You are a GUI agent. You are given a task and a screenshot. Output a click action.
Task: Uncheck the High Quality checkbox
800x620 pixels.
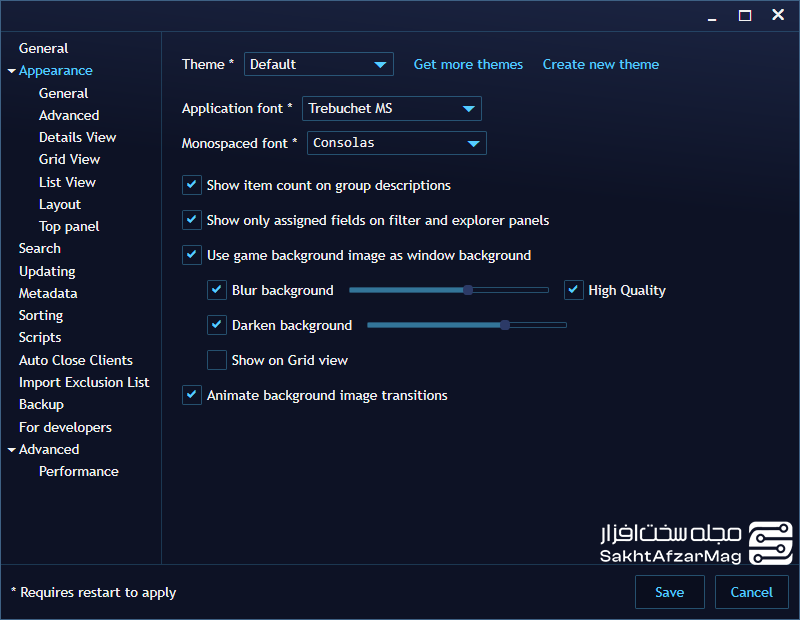573,290
